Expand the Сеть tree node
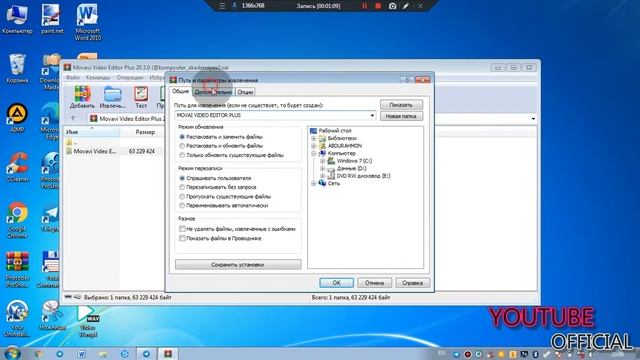 [313, 183]
